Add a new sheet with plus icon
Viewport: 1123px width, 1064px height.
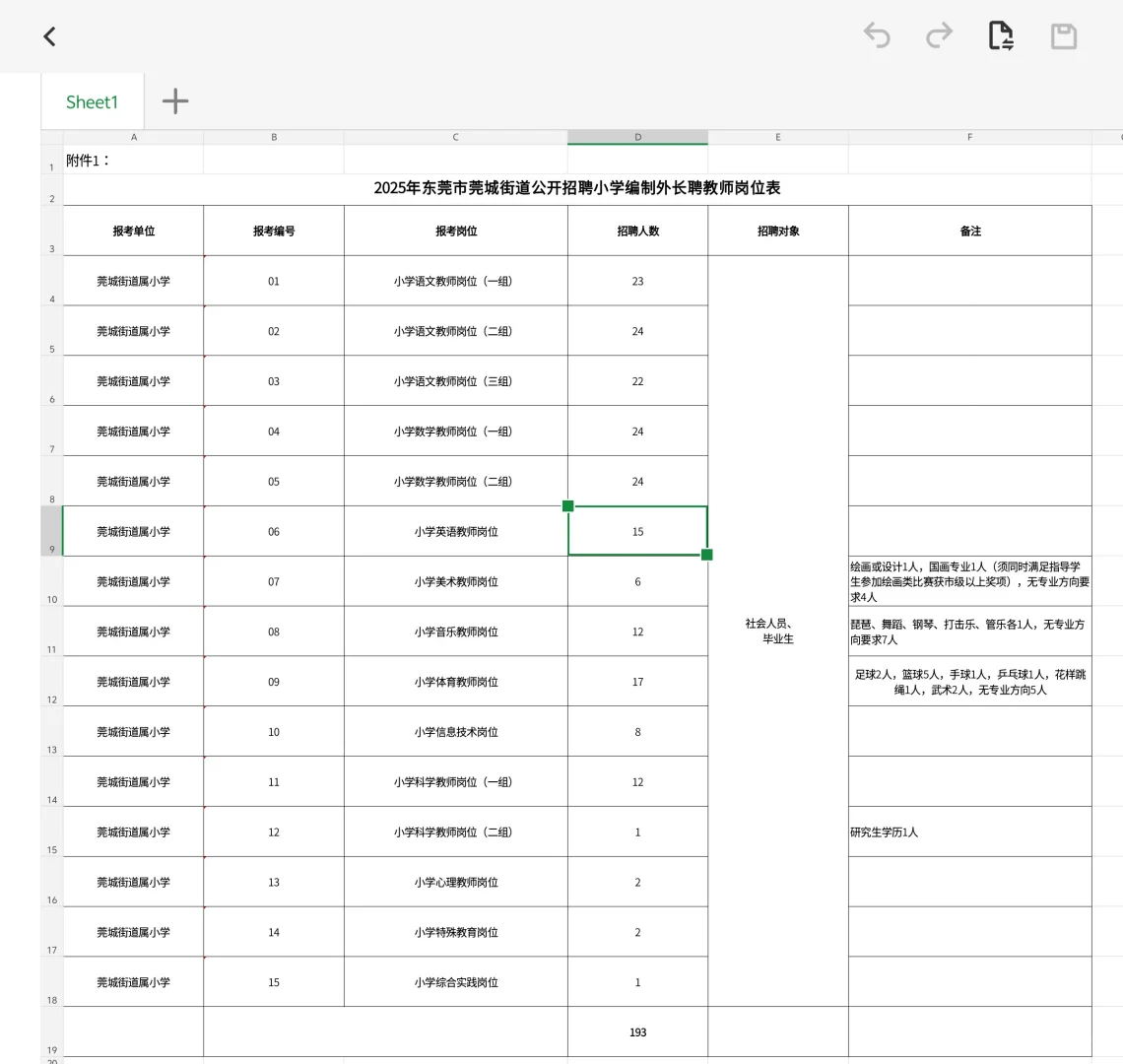pyautogui.click(x=174, y=101)
